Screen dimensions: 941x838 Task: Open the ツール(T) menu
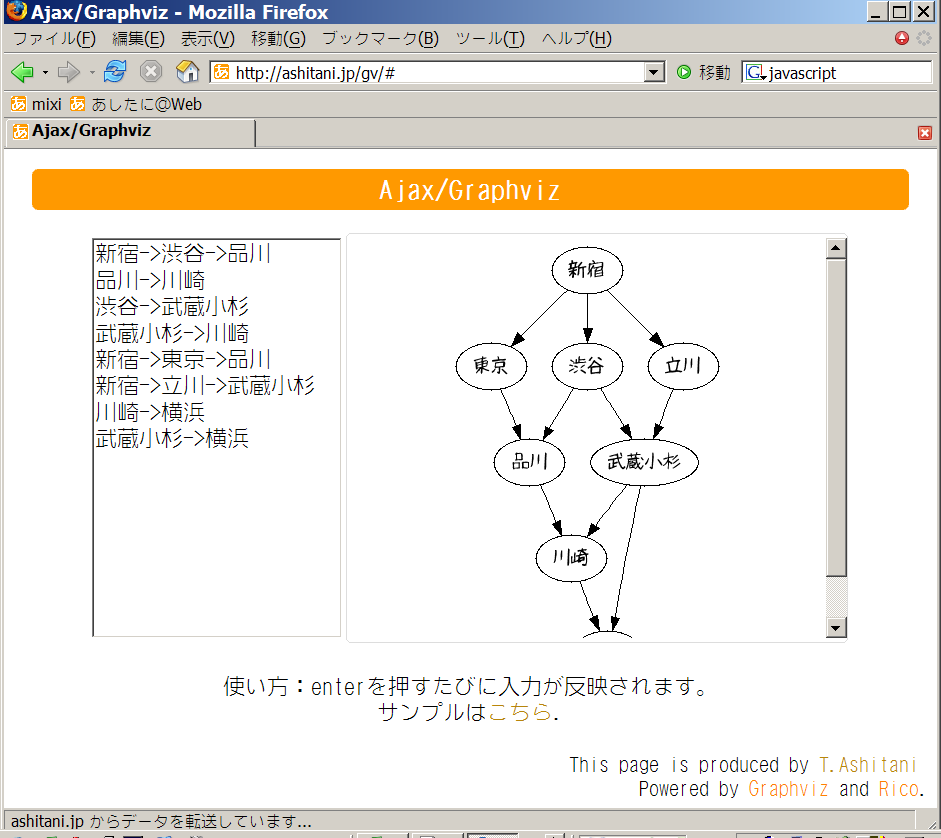coord(490,39)
